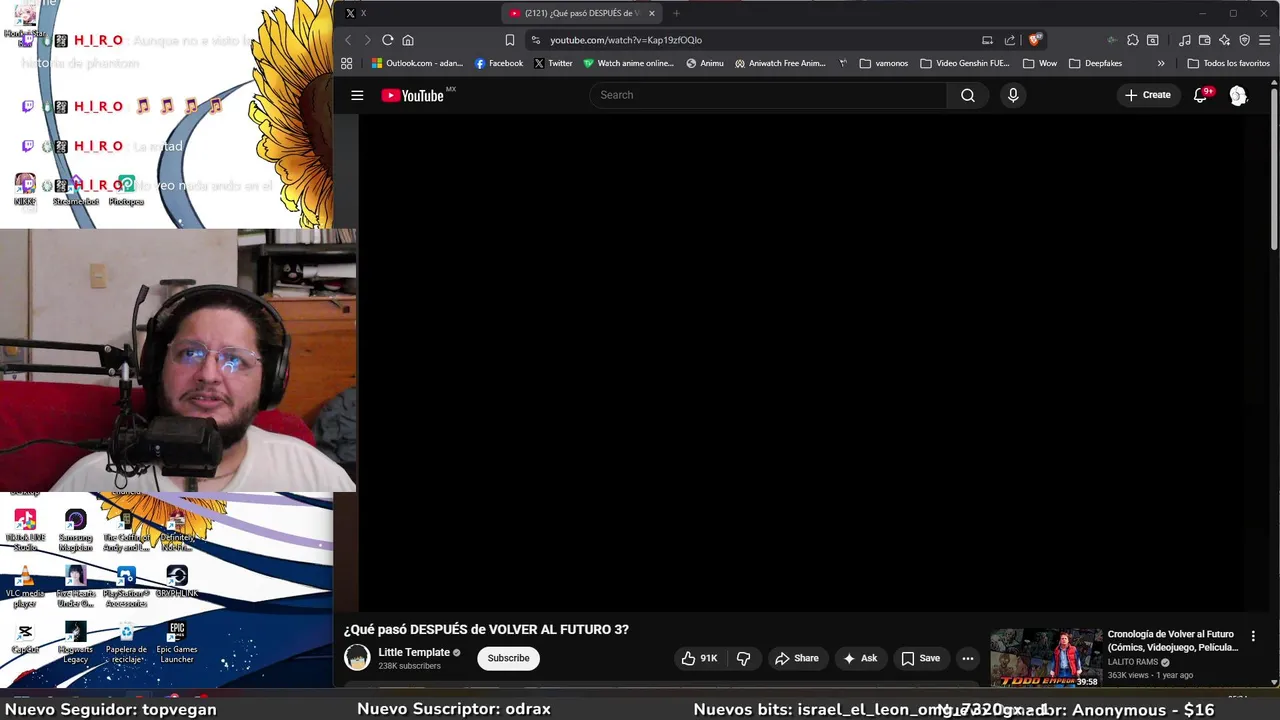The width and height of the screenshot is (1280, 720).
Task: Open more actions ellipsis under the video
Action: (x=967, y=658)
